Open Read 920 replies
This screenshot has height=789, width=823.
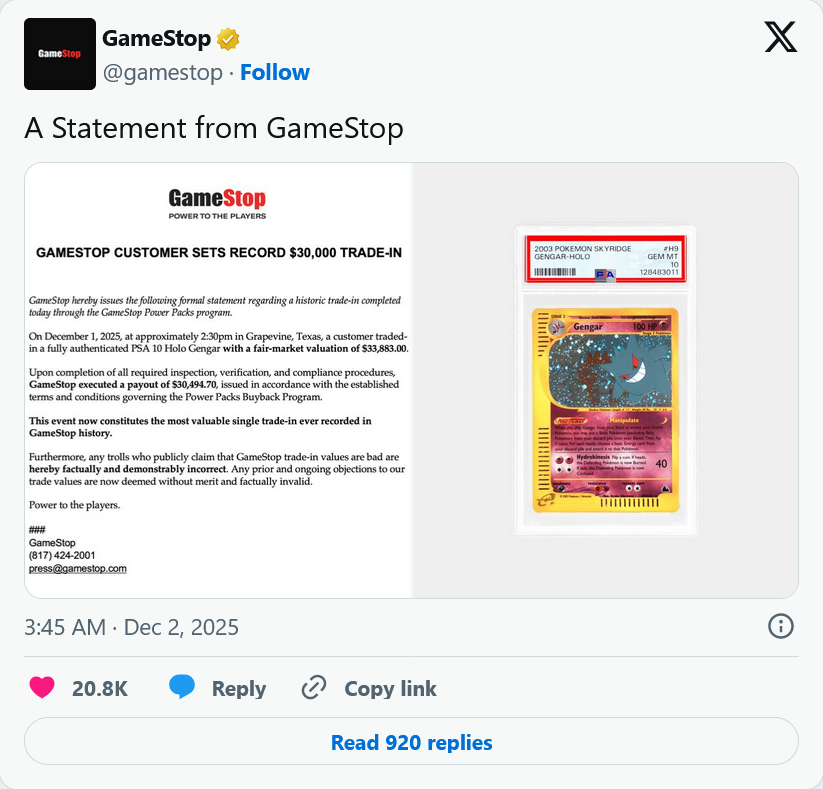point(412,742)
